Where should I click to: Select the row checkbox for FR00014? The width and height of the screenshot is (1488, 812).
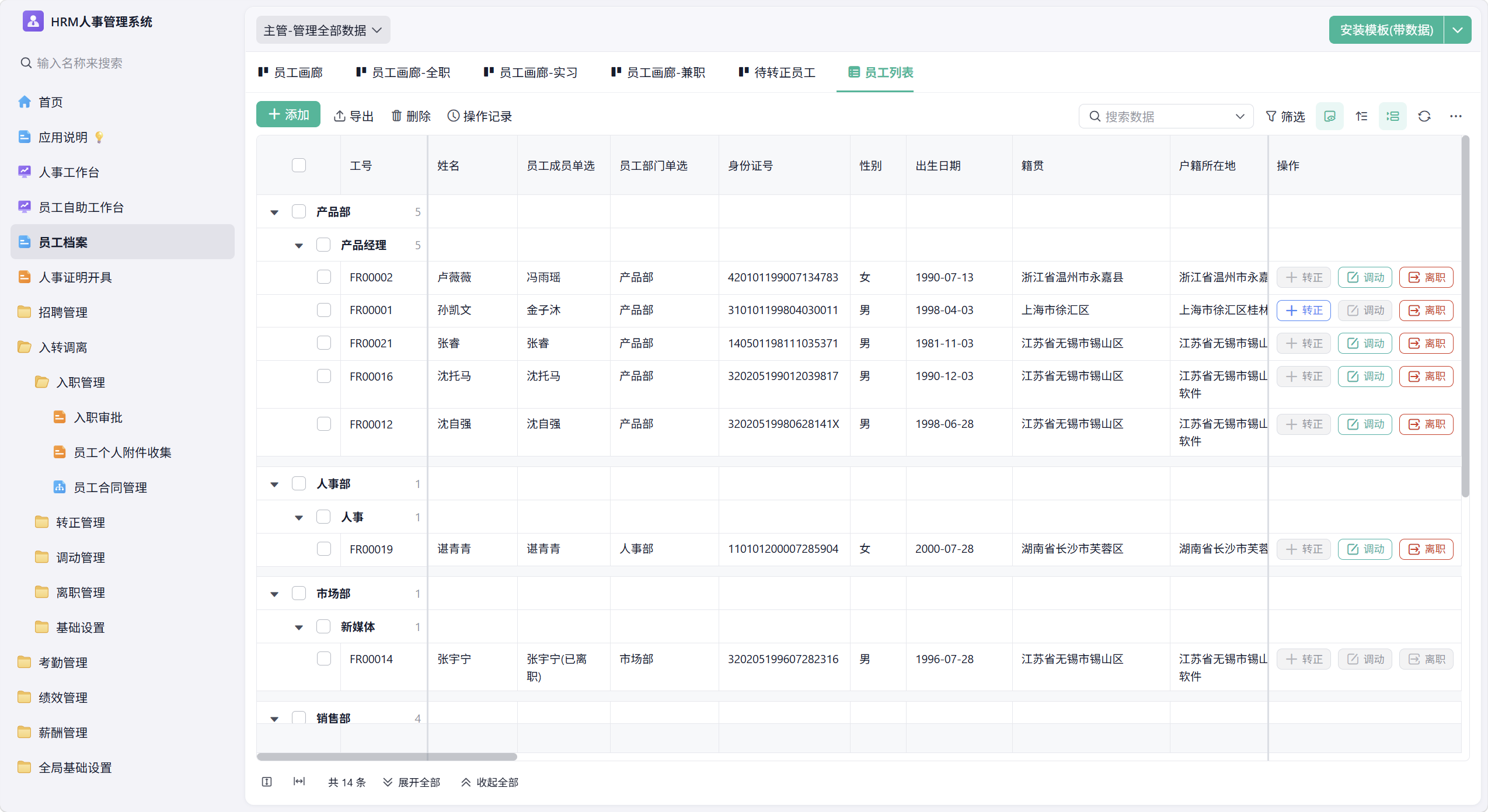[x=324, y=659]
